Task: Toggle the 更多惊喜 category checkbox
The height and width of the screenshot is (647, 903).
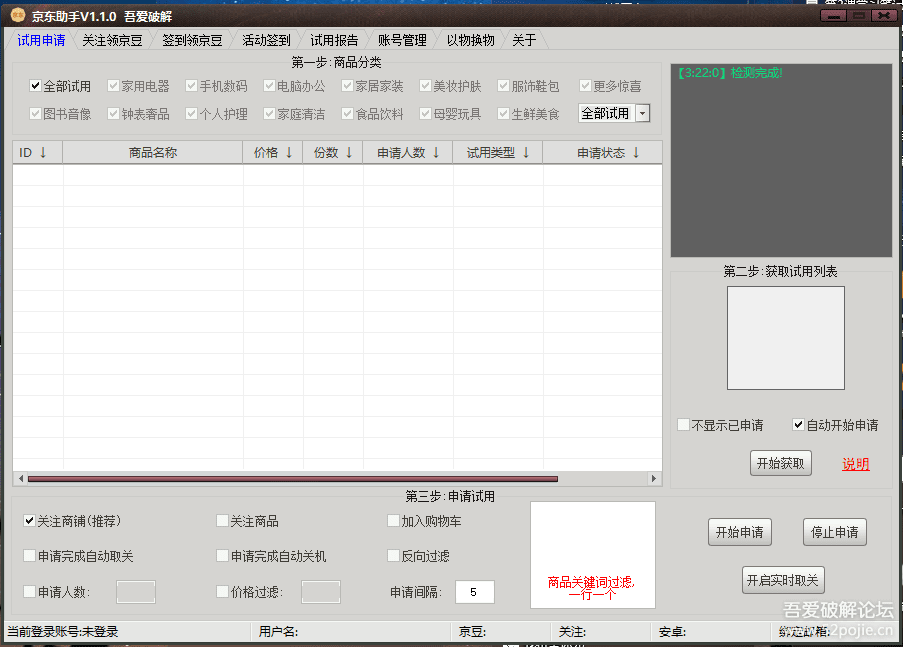Action: tap(585, 86)
